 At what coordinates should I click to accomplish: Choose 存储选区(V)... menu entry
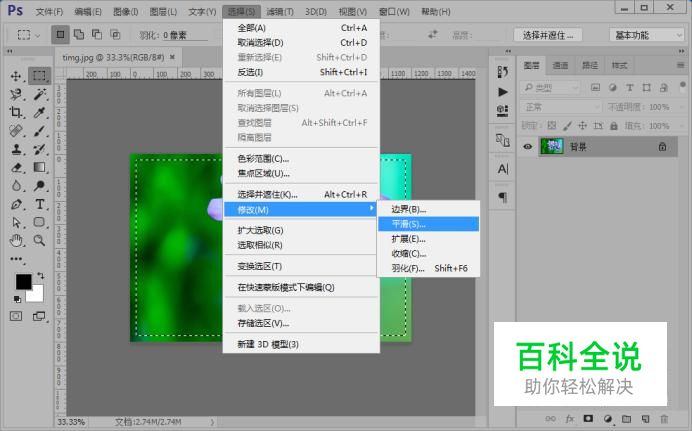point(301,323)
